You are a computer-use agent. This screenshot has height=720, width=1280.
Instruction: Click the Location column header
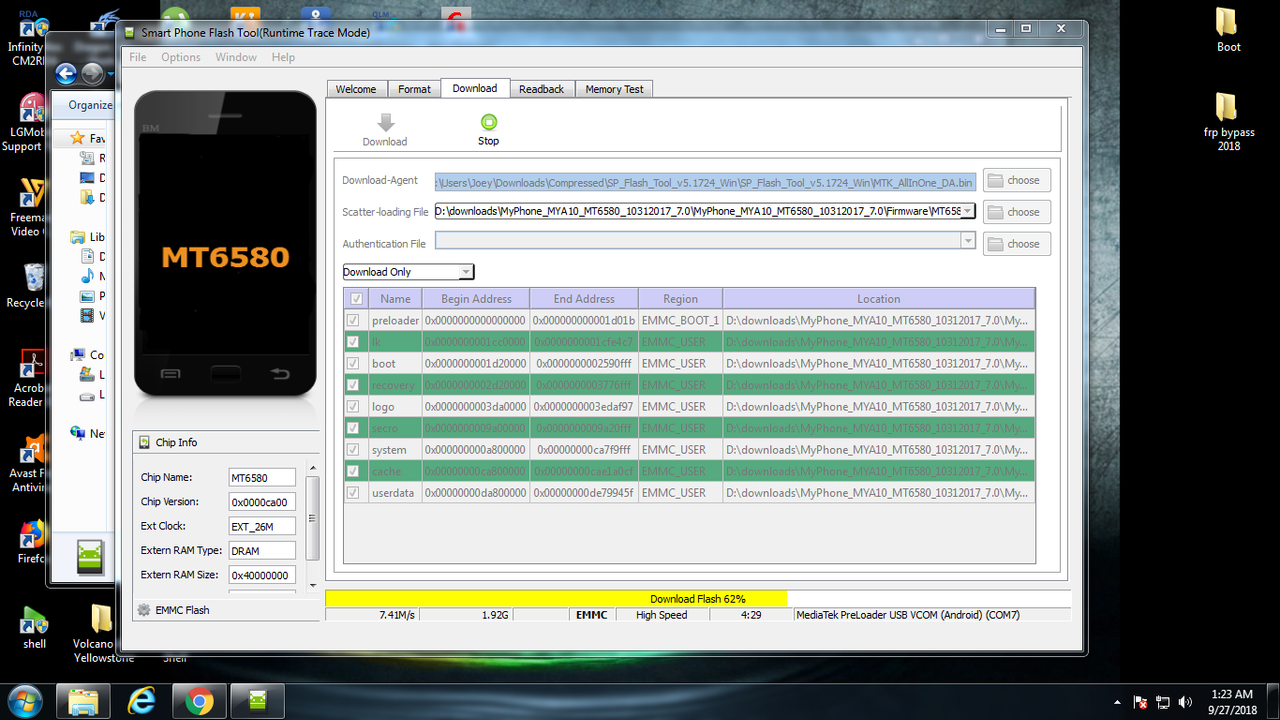point(879,299)
